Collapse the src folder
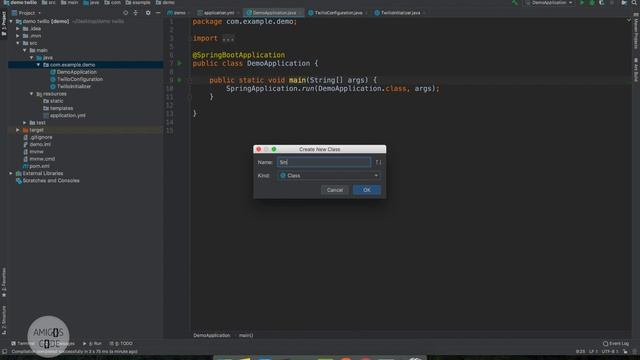This screenshot has height=360, width=640. [x=18, y=43]
